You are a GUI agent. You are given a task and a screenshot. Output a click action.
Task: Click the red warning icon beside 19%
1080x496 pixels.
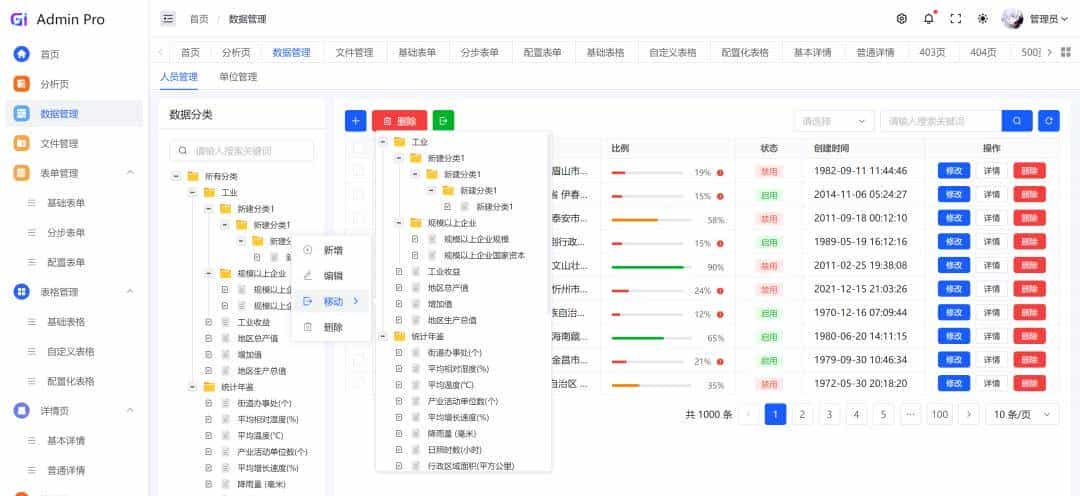(720, 173)
